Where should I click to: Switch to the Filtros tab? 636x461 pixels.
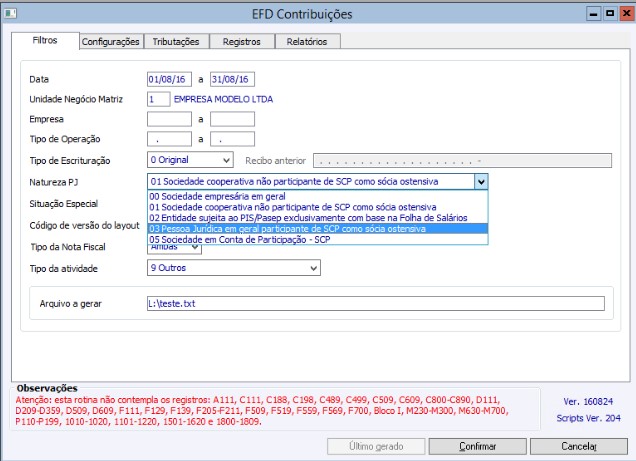[x=45, y=41]
